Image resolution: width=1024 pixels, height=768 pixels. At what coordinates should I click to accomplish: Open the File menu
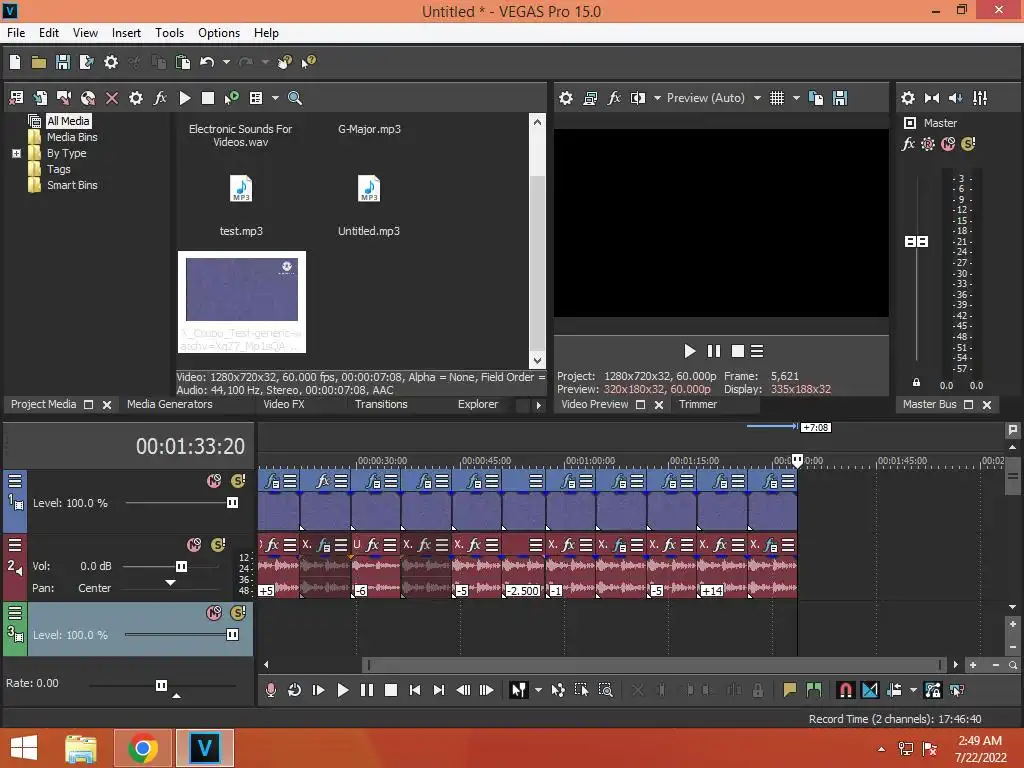(x=16, y=33)
